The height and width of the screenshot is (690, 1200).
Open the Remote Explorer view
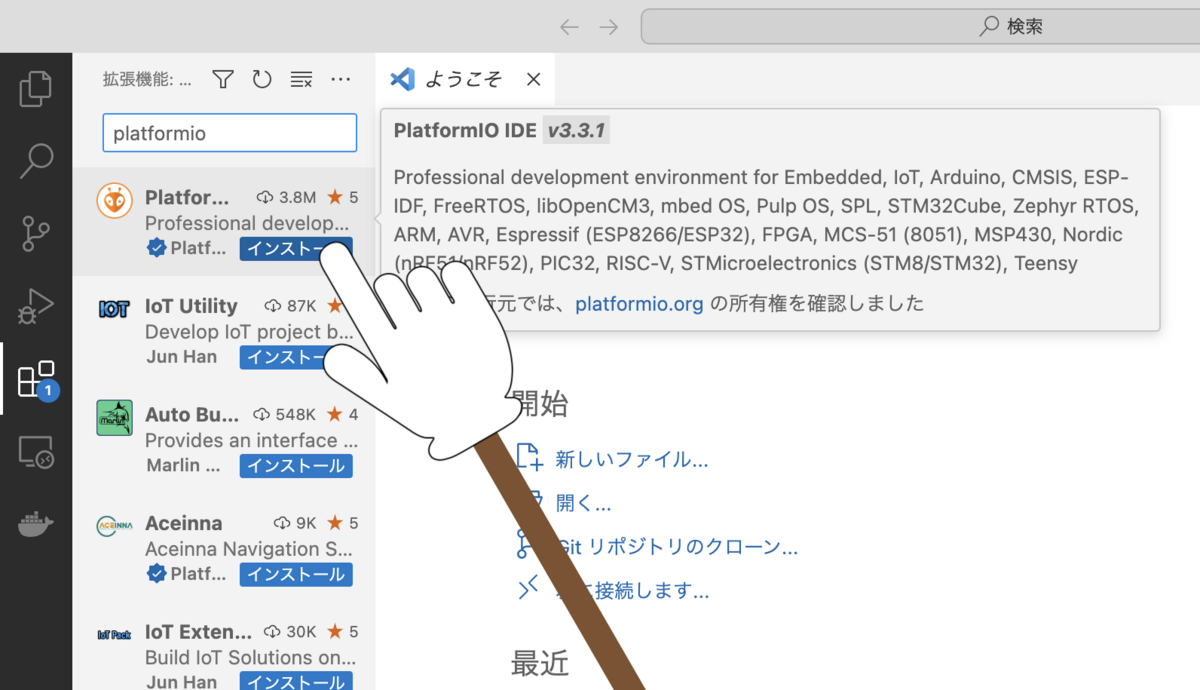click(36, 452)
